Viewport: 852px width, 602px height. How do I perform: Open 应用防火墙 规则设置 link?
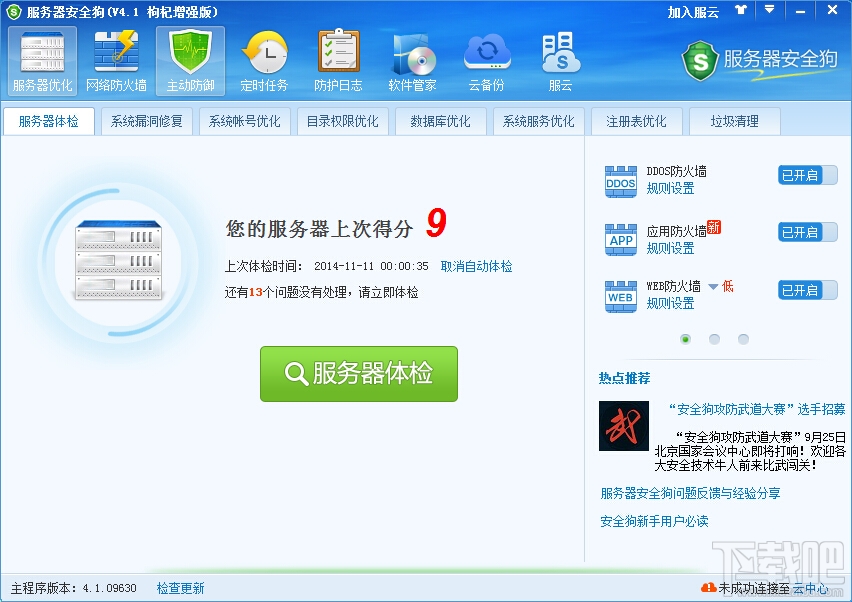point(671,248)
